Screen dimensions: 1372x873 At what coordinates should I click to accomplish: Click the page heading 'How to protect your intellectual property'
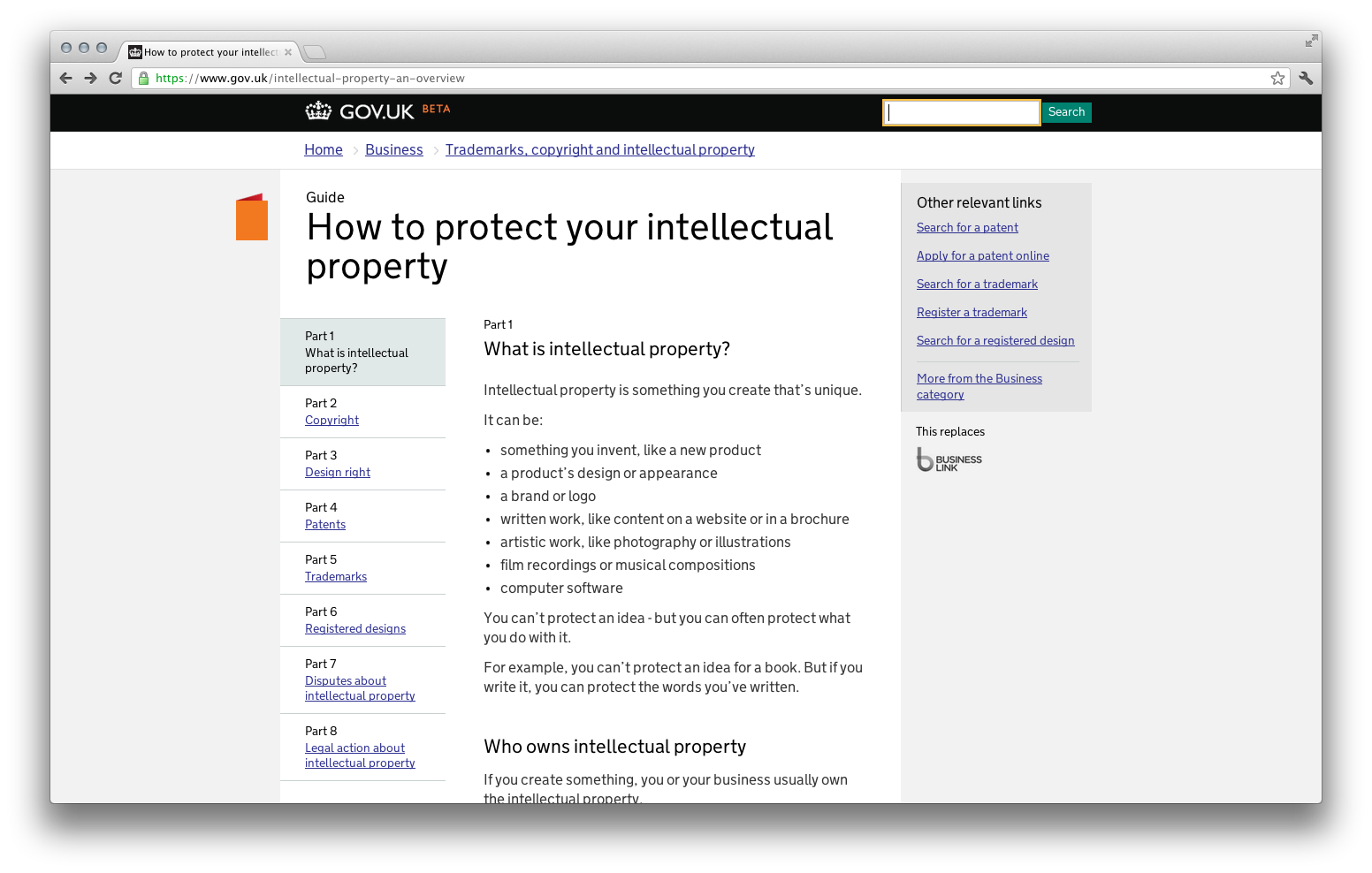pyautogui.click(x=569, y=247)
